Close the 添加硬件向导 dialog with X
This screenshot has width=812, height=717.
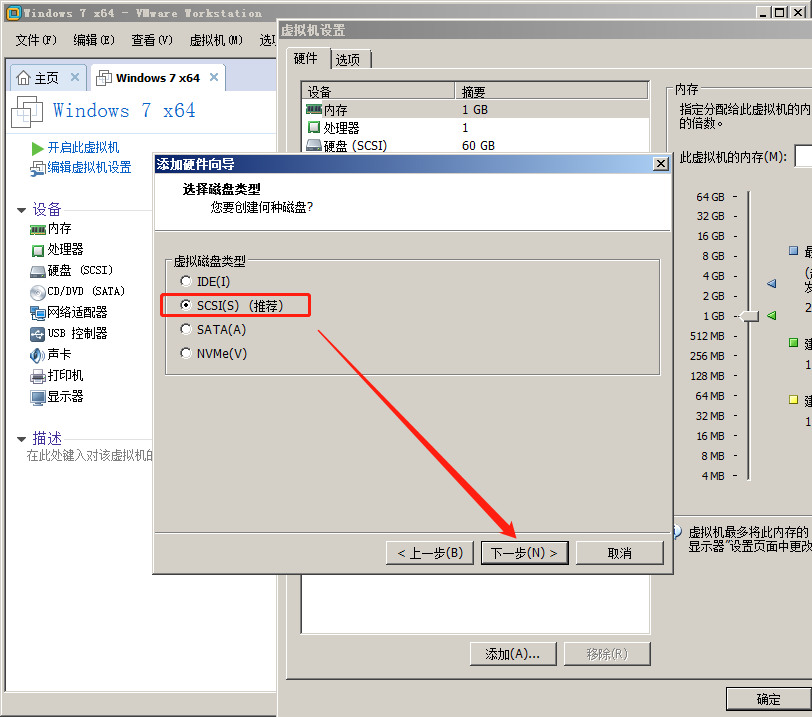pyautogui.click(x=660, y=164)
